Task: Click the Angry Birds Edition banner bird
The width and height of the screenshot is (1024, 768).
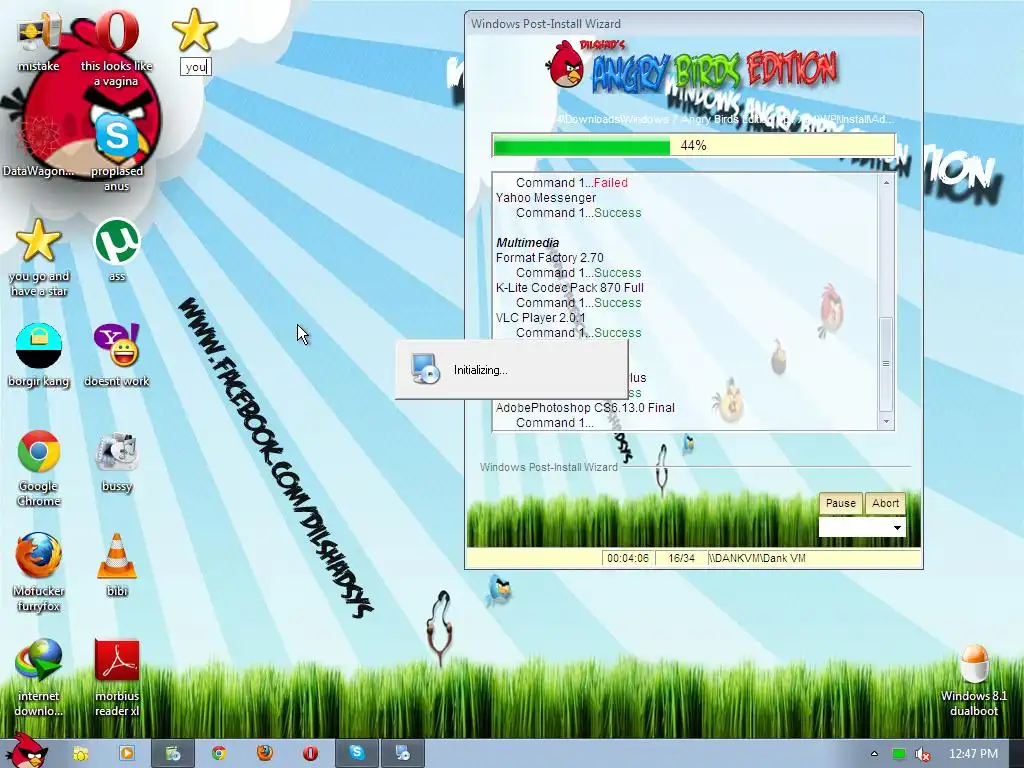Action: point(566,64)
